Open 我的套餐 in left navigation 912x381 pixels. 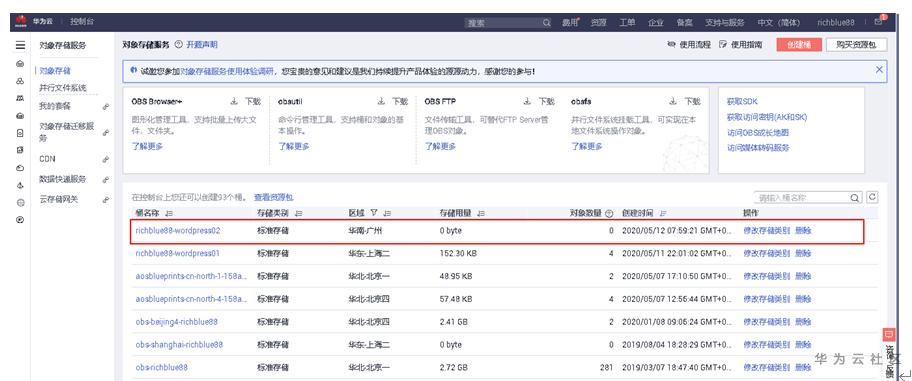point(55,106)
